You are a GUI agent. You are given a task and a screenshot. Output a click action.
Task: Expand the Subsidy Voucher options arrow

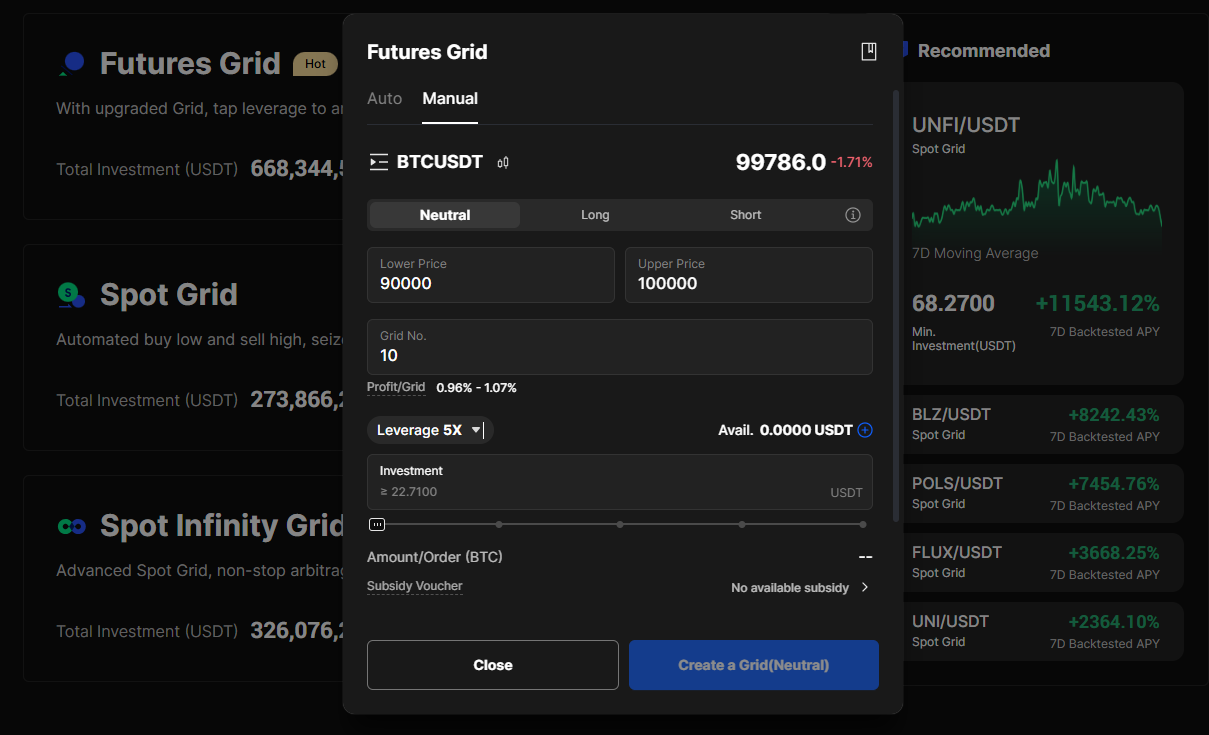(x=865, y=587)
